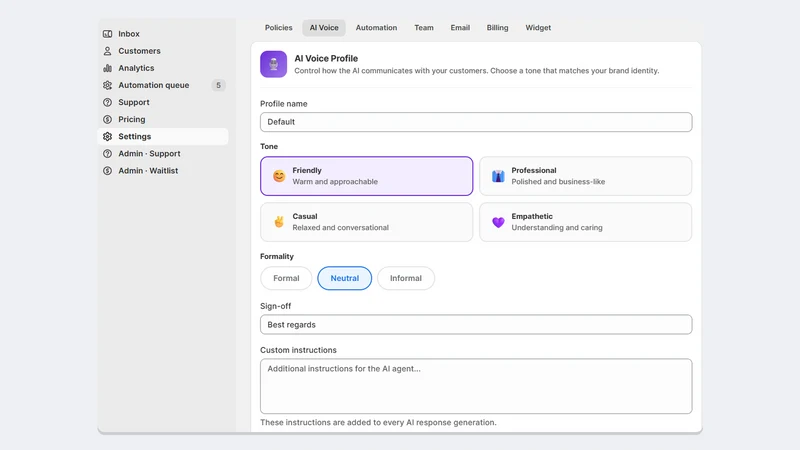Select the Professional tone card
Screen dimensions: 800x450
[x=586, y=176]
